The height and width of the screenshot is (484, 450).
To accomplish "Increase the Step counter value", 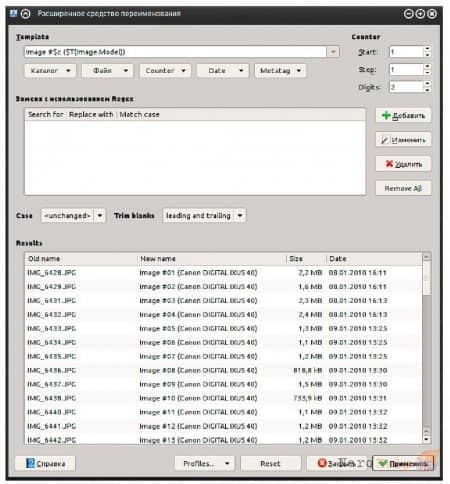I will pos(427,66).
